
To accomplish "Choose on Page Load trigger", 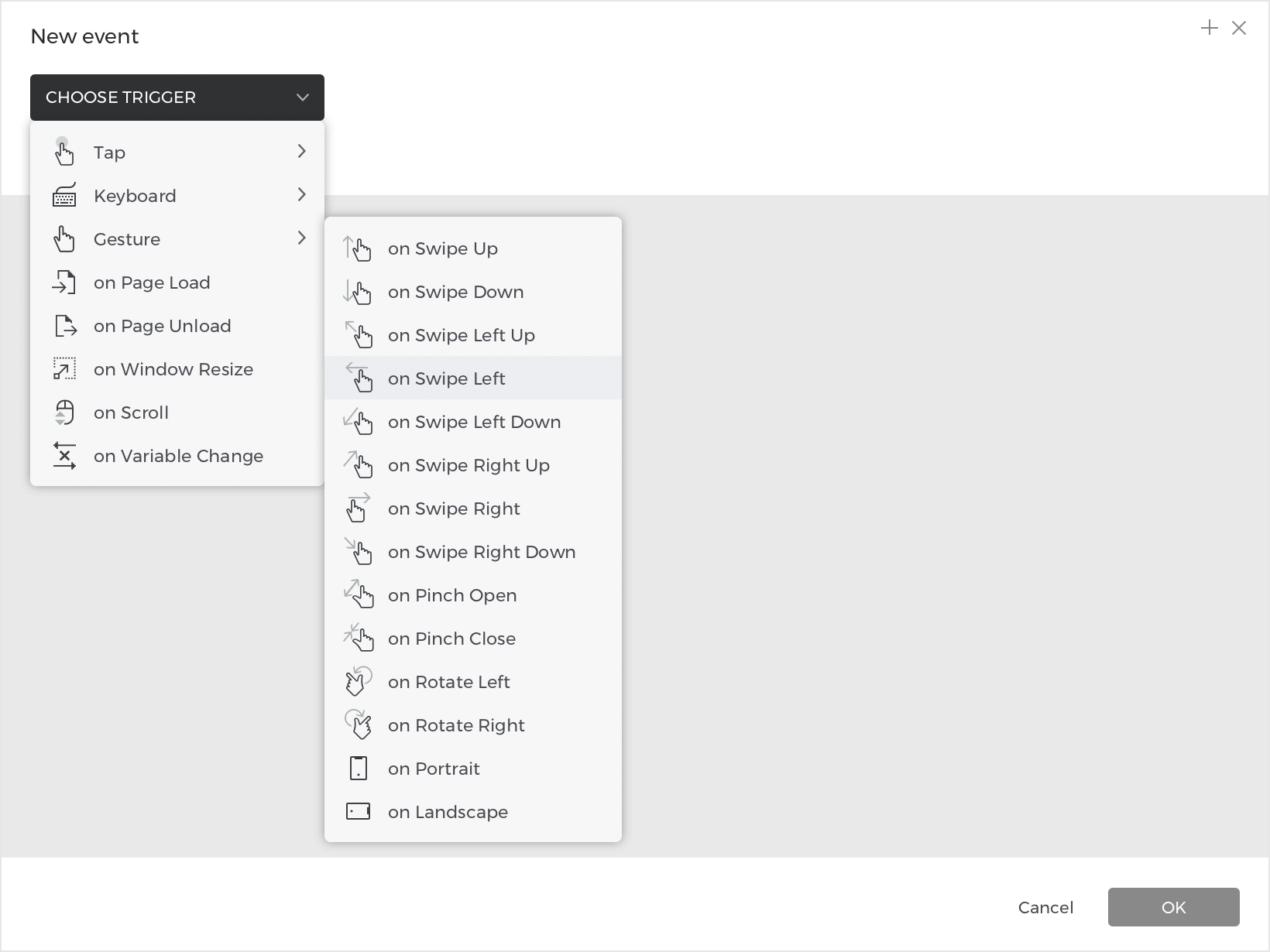I will [152, 283].
